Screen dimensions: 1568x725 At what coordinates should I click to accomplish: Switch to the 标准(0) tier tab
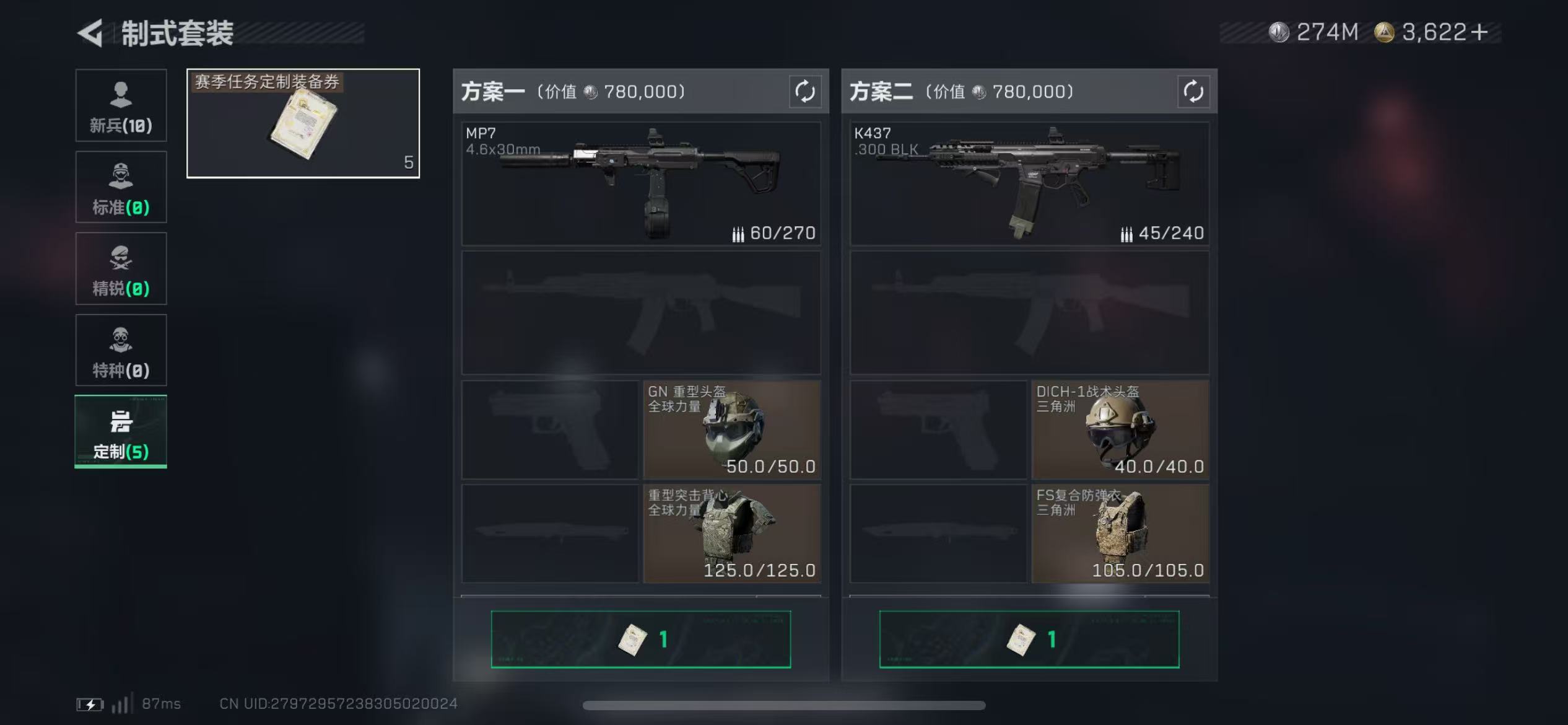121,187
